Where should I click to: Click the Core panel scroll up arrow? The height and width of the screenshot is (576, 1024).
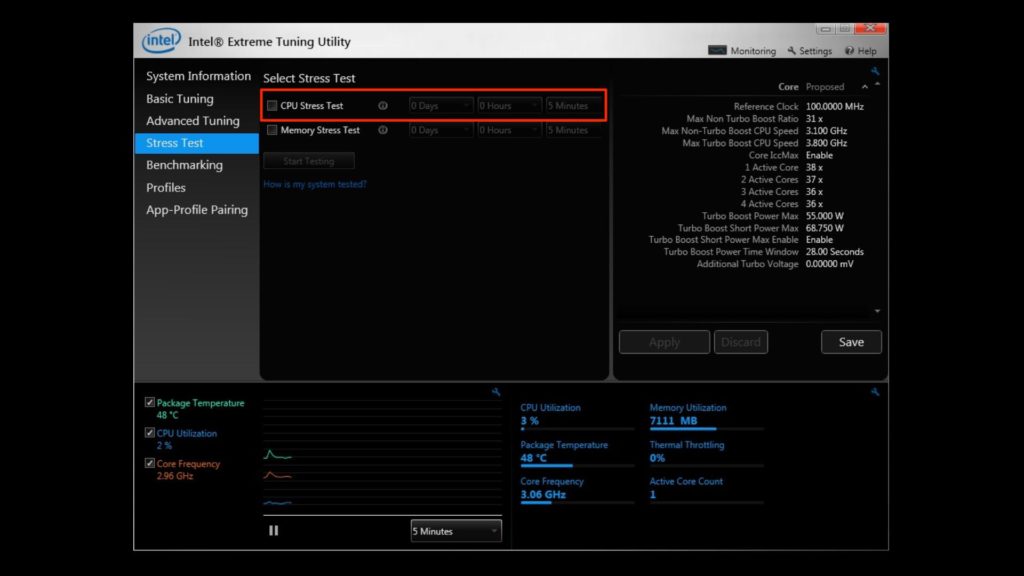pyautogui.click(x=877, y=84)
